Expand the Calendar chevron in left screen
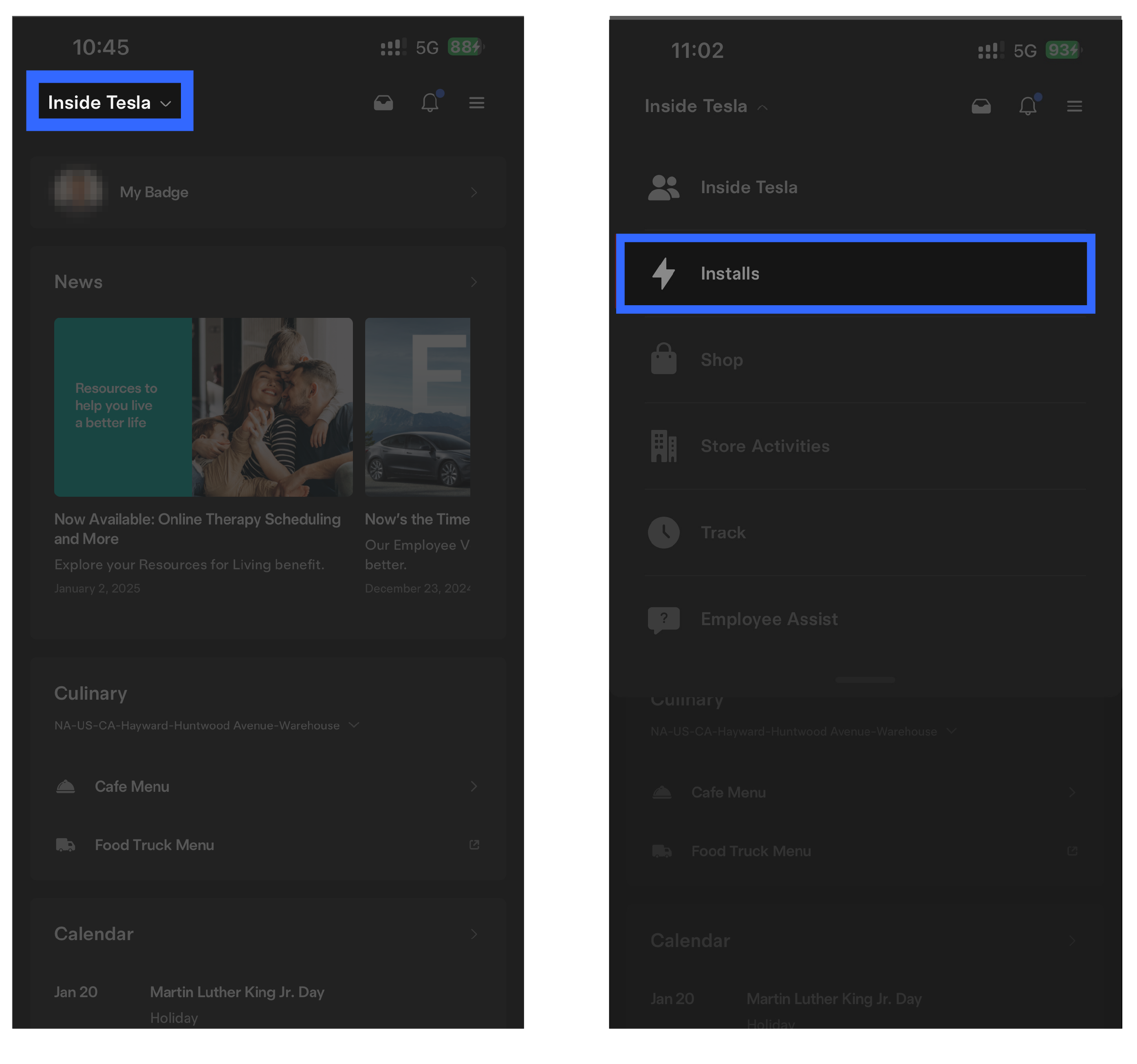Image resolution: width=1137 pixels, height=1064 pixels. 474,934
